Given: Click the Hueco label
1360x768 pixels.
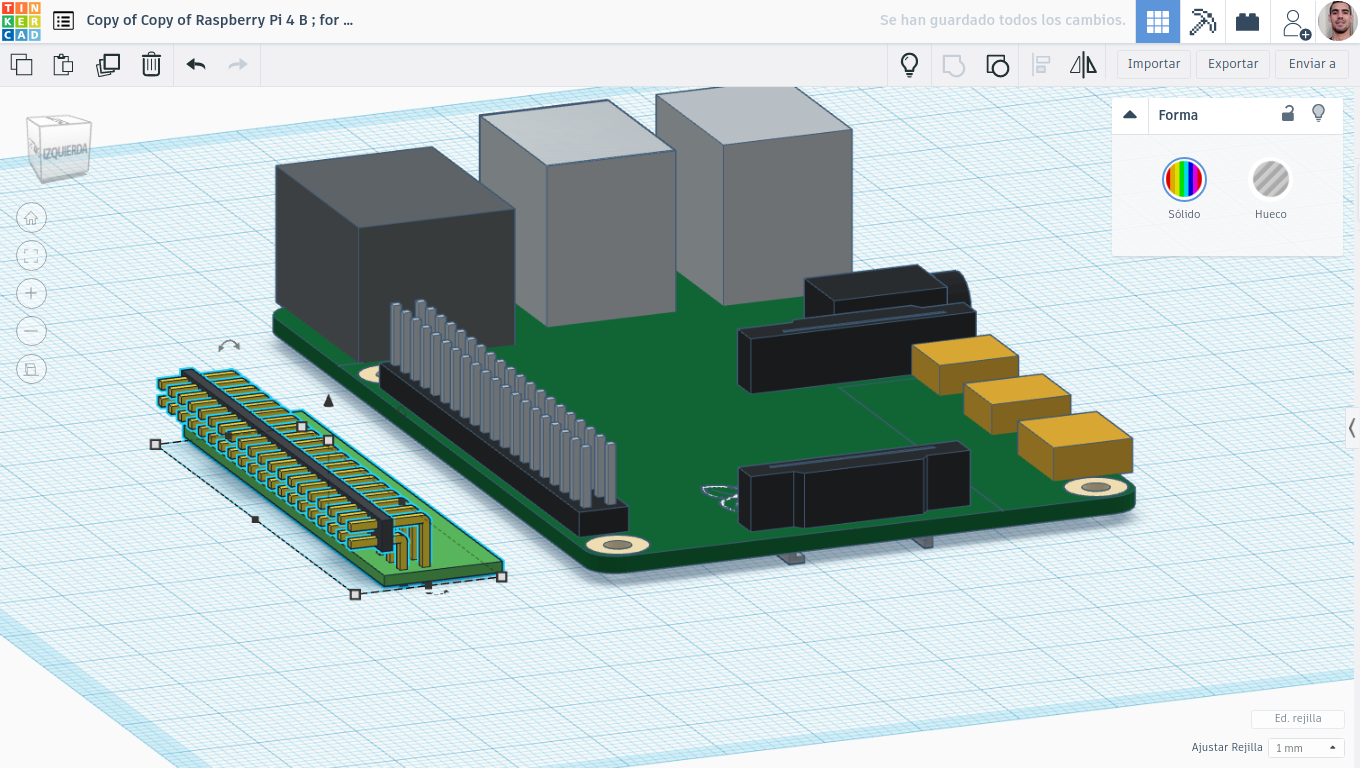Looking at the screenshot, I should point(1271,214).
